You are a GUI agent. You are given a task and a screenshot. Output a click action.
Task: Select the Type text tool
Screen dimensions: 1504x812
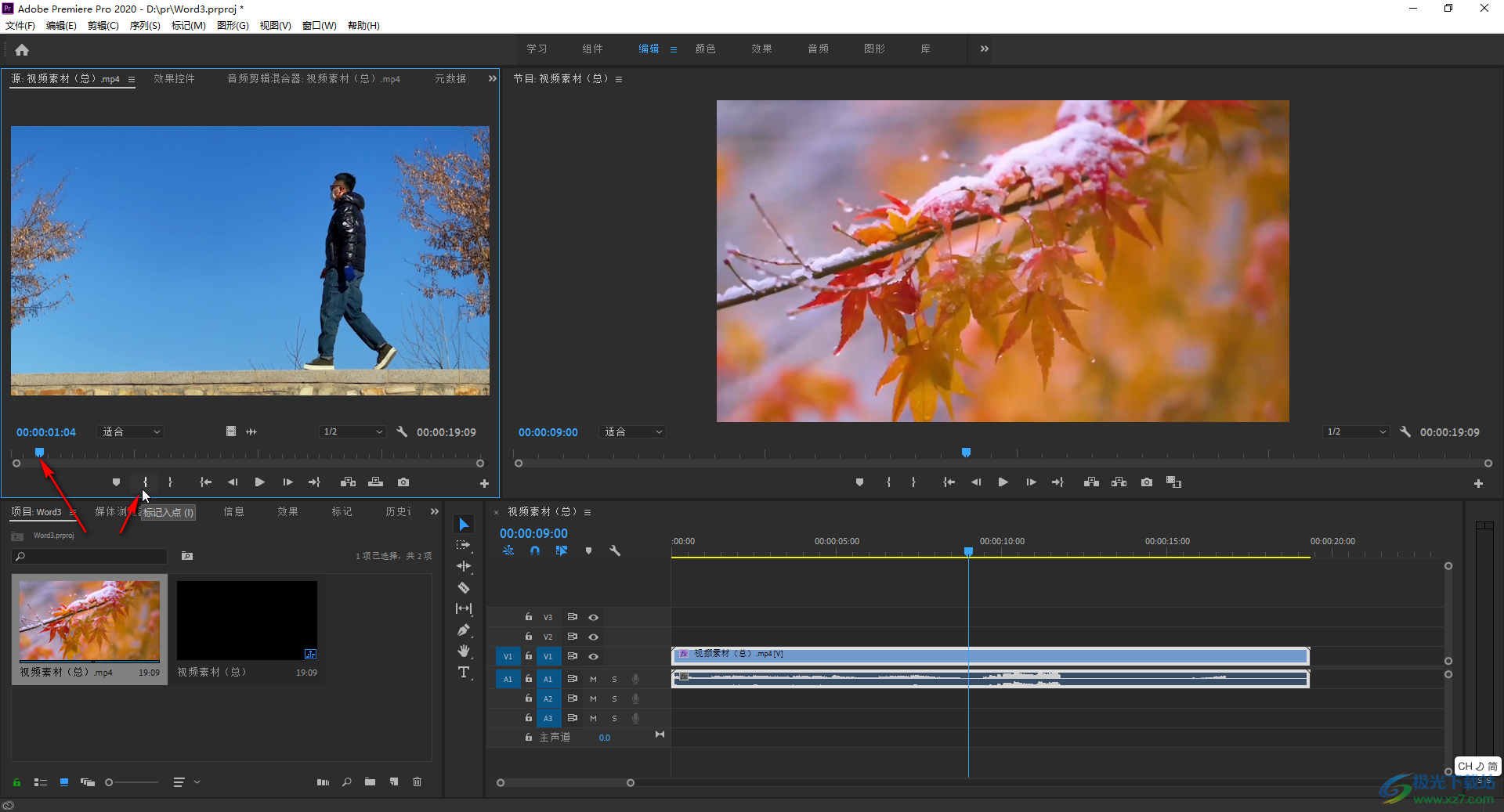click(464, 672)
